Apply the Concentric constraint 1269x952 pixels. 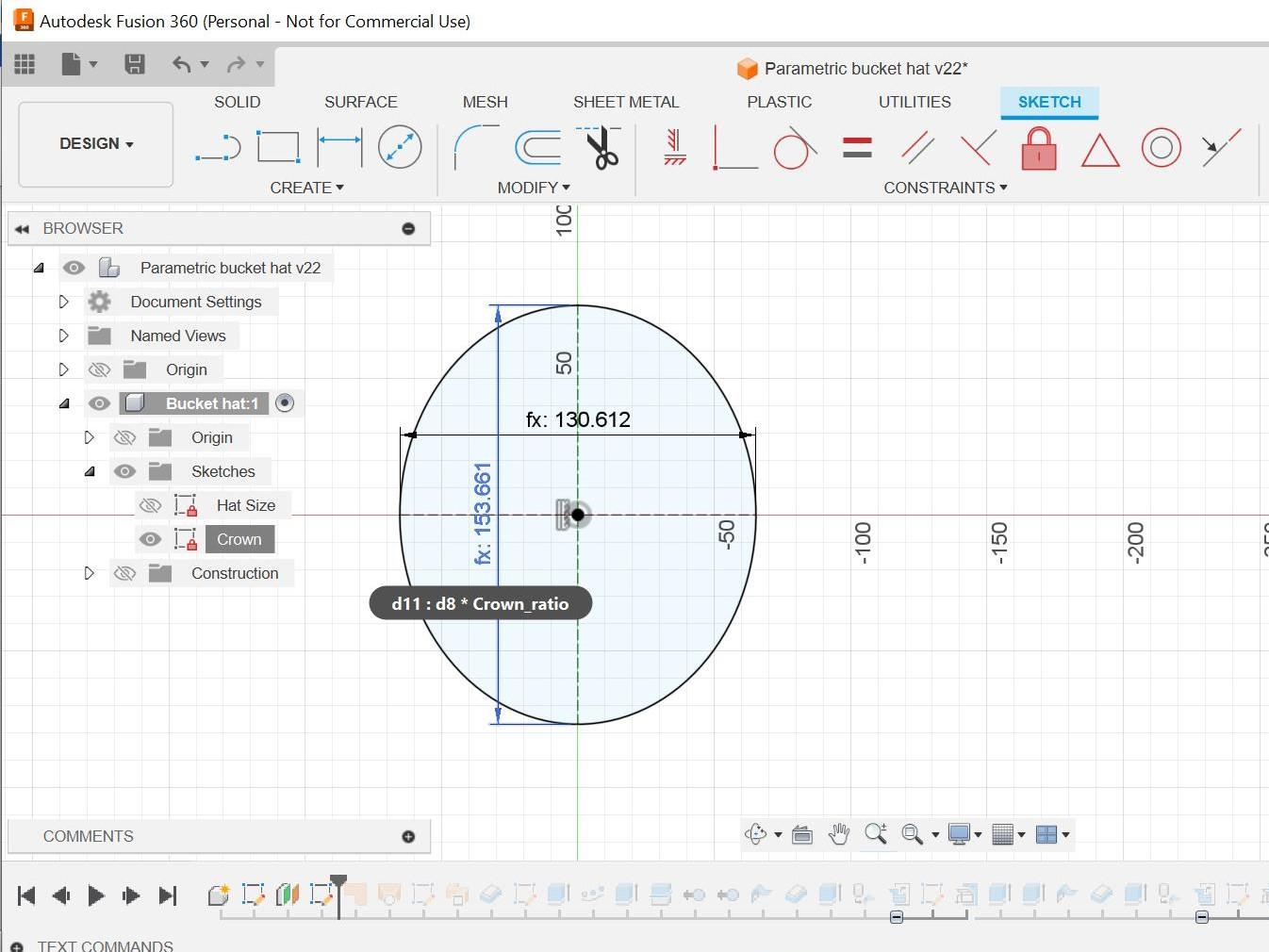tap(1162, 148)
